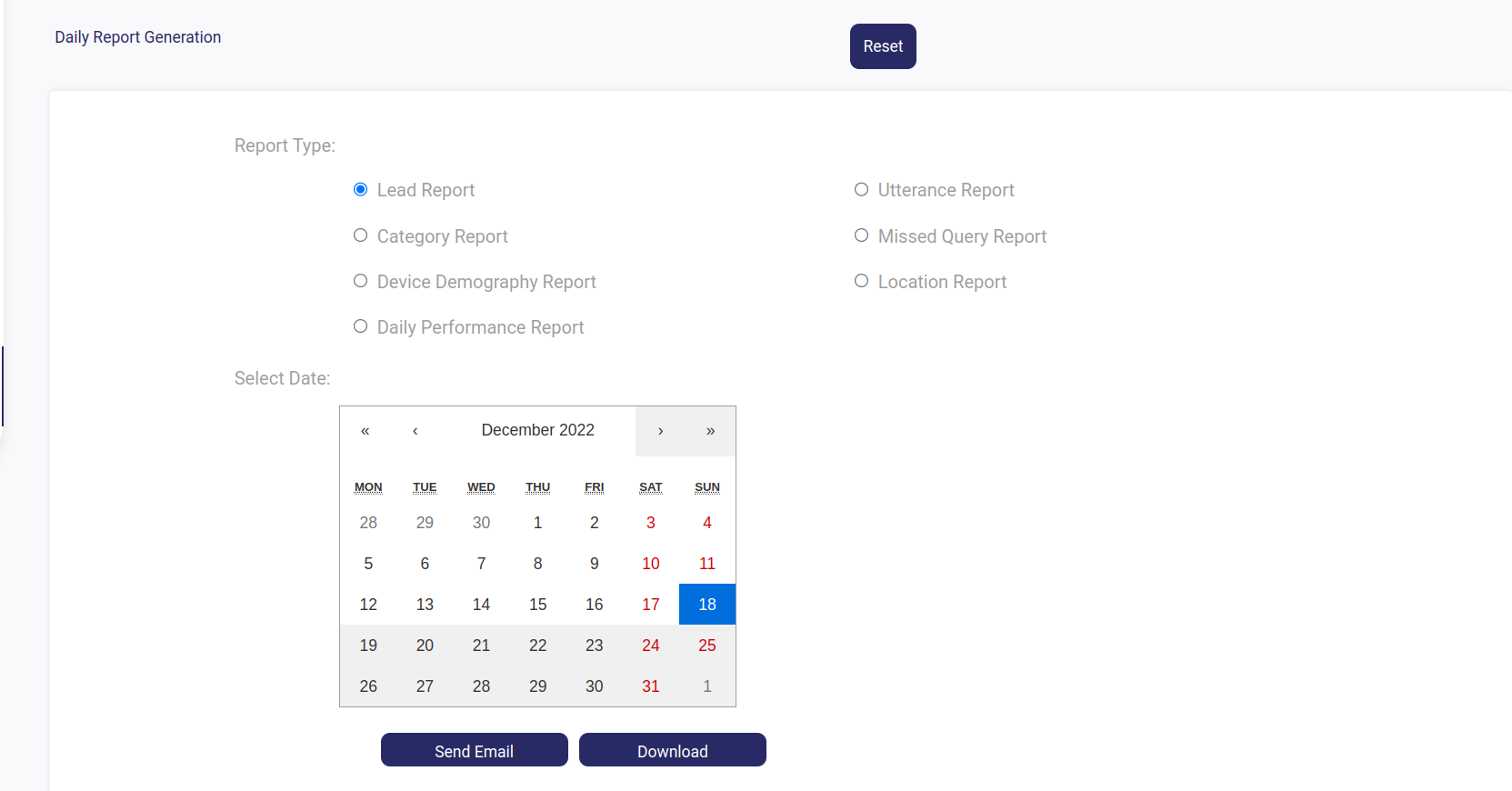The width and height of the screenshot is (1512, 791).
Task: Pick Wednesday December 14 date
Action: [x=481, y=605]
